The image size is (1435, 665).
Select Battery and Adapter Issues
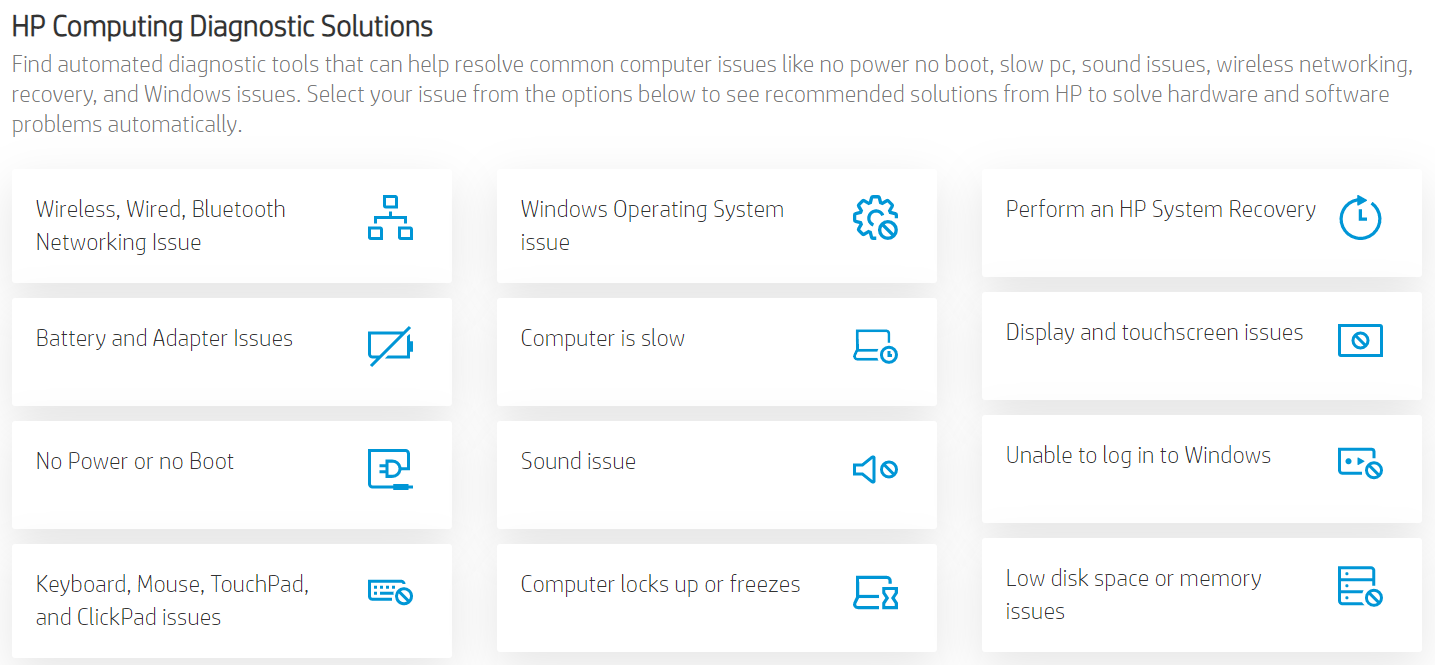pos(164,338)
